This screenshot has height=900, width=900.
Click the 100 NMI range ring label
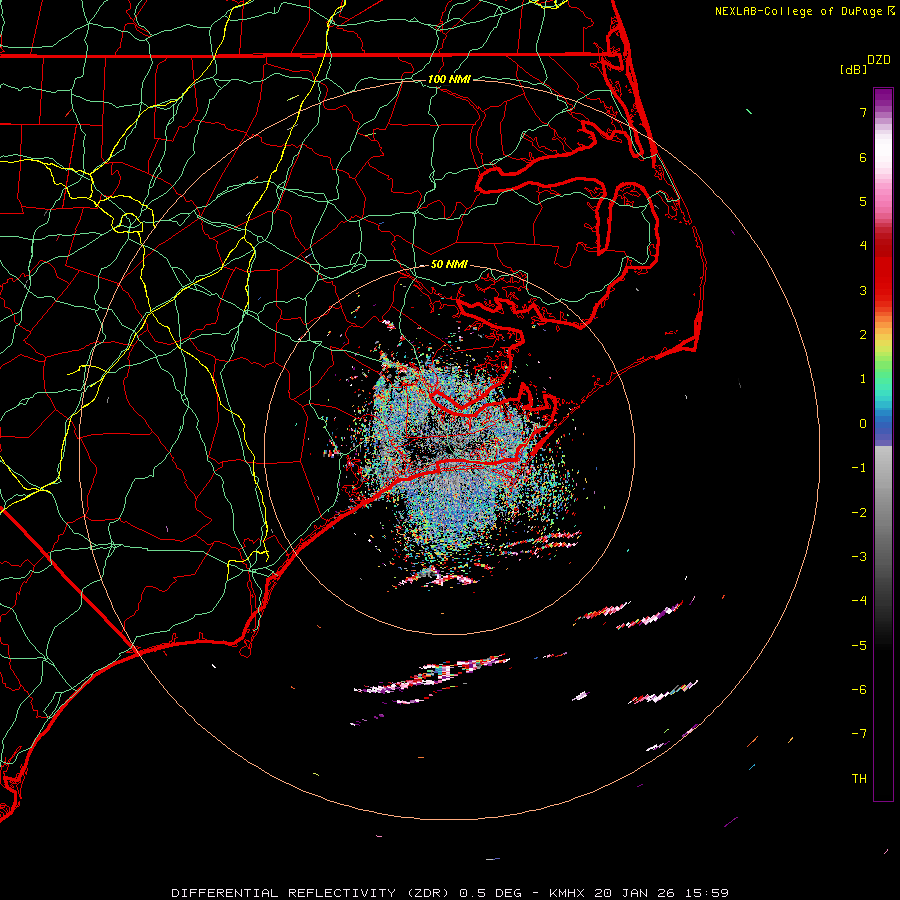tap(449, 79)
